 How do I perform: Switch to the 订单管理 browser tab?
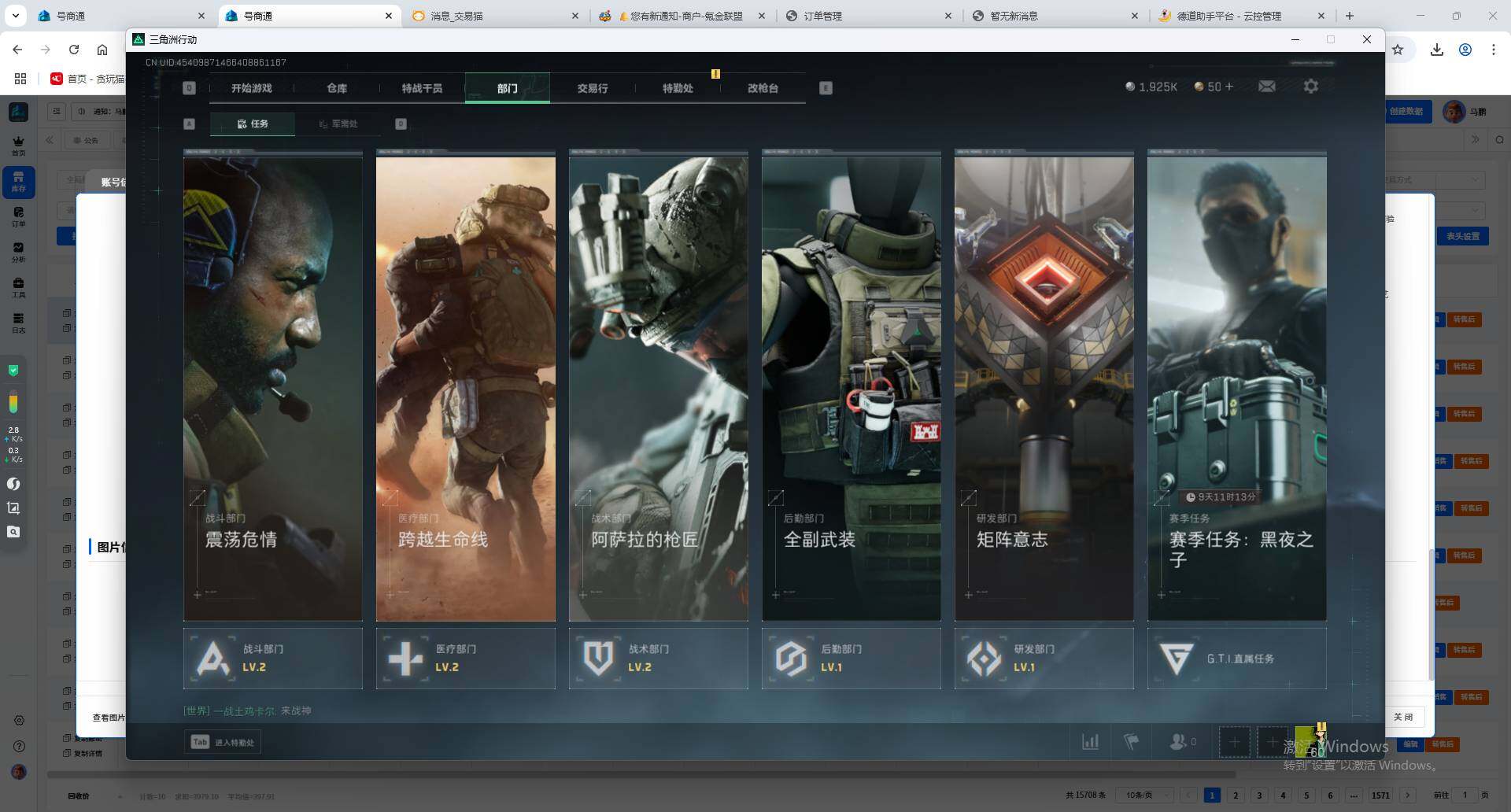869,16
